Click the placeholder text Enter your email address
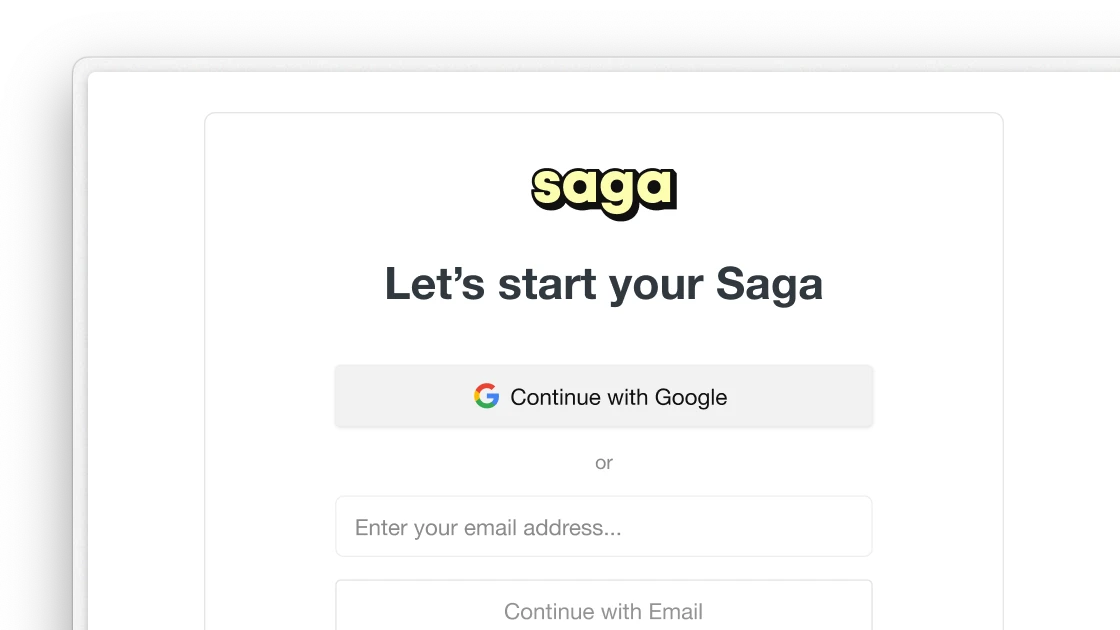 coord(487,527)
